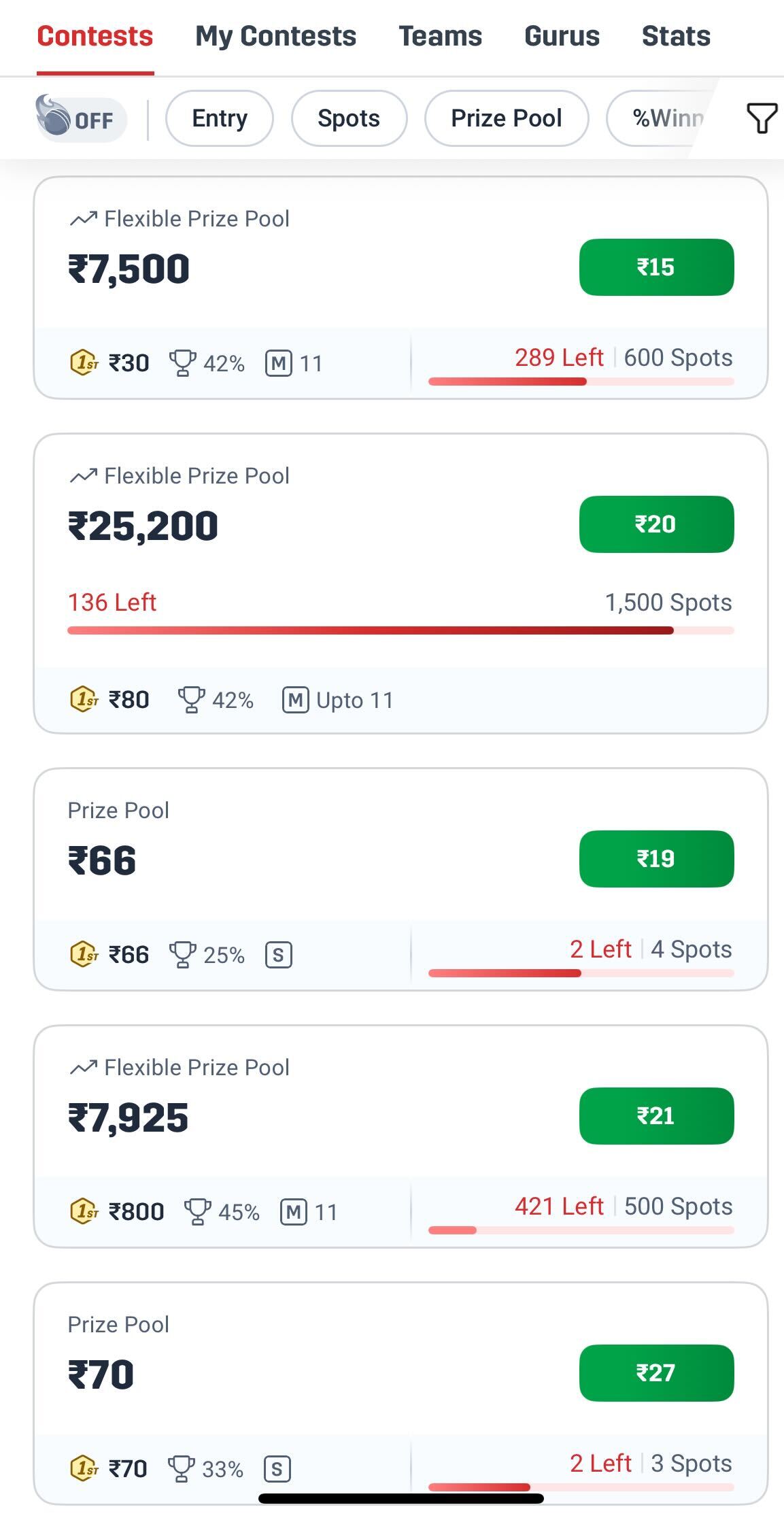Click trophy icon in ₹25,200 contest

(191, 699)
